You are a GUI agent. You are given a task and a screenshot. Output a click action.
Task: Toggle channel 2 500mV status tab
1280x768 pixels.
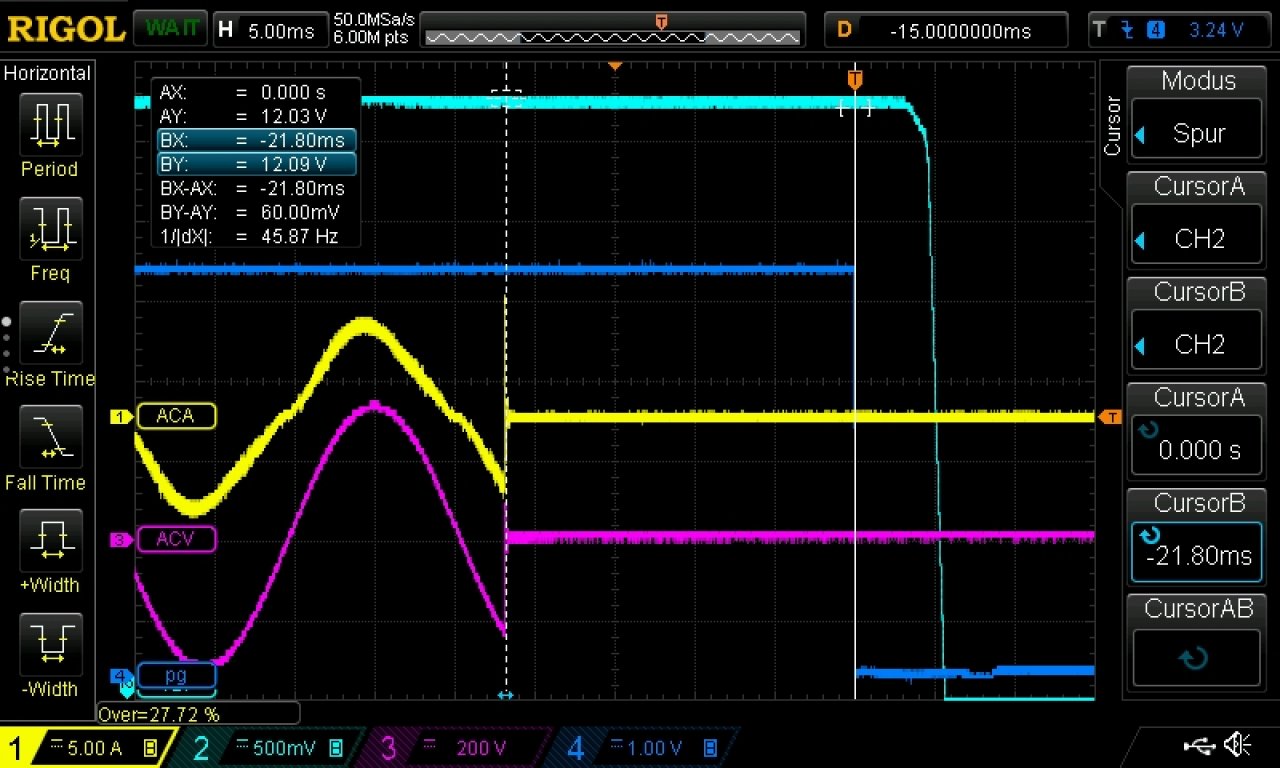pos(270,747)
